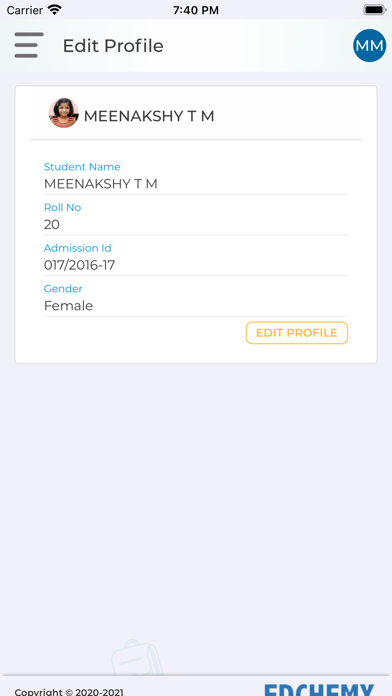
Task: Tap the Edchemy logo in footer
Action: pyautogui.click(x=320, y=690)
